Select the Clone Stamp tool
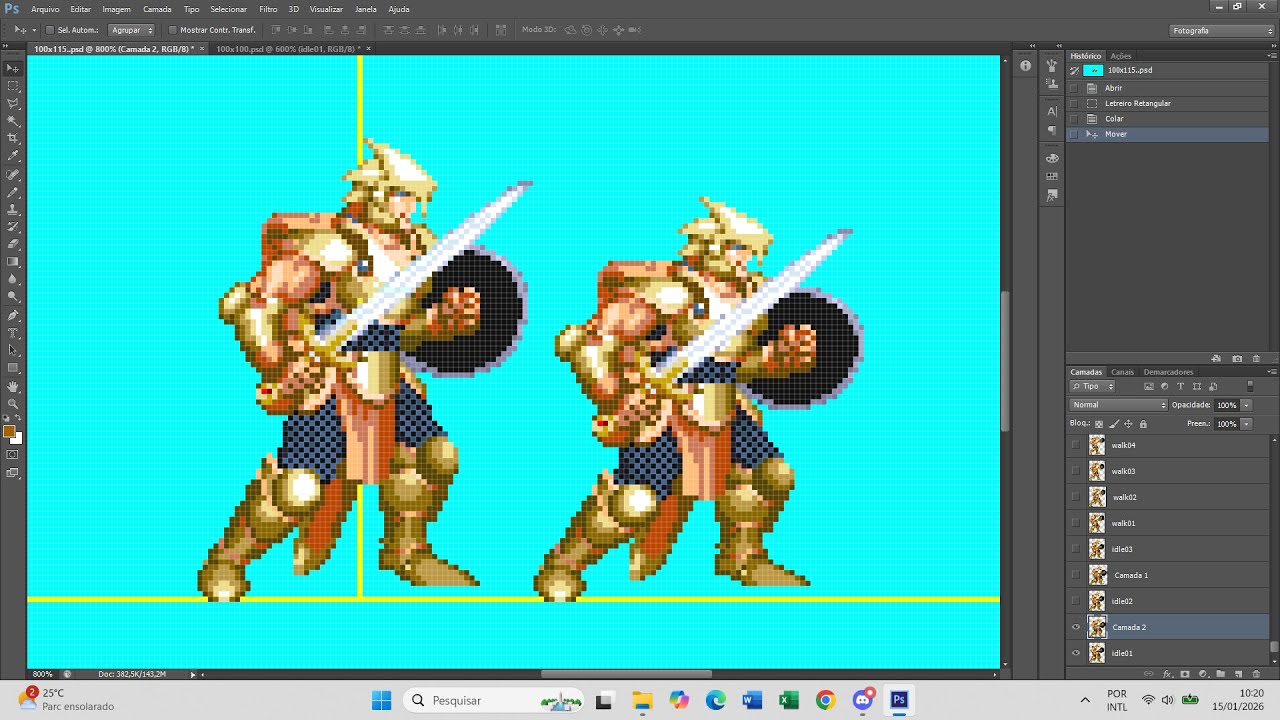 [x=13, y=209]
